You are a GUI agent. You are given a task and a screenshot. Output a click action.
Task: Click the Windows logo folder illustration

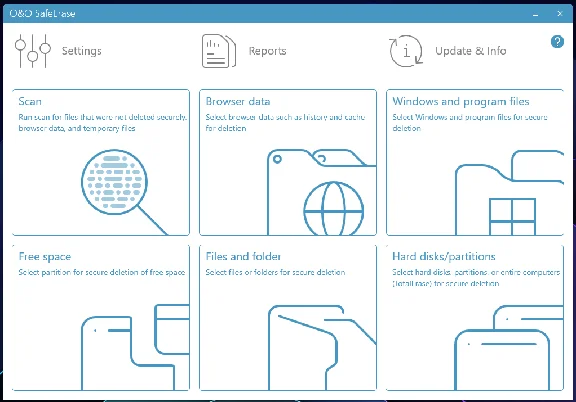(x=509, y=192)
